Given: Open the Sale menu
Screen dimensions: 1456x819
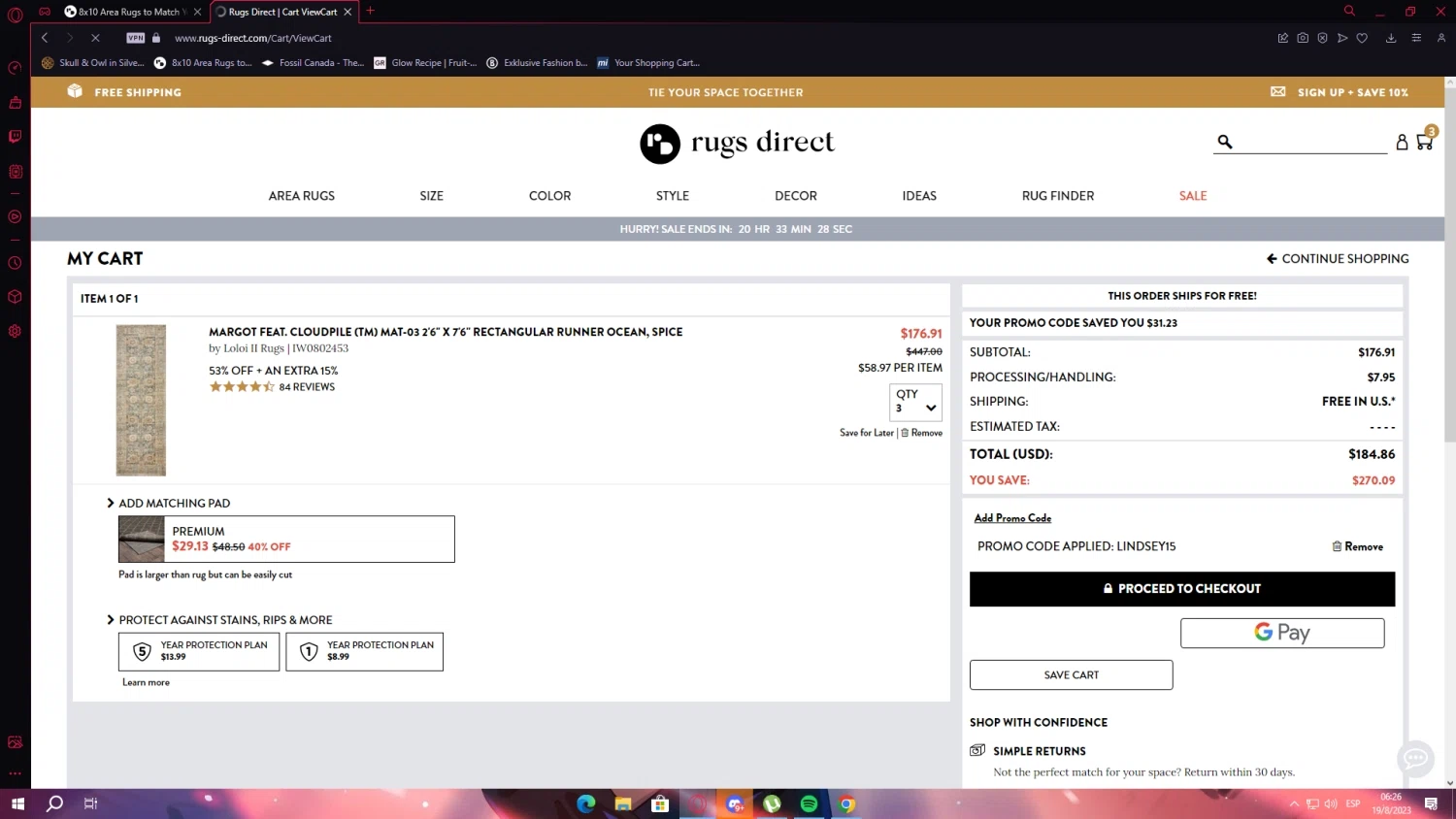Looking at the screenshot, I should (1193, 196).
